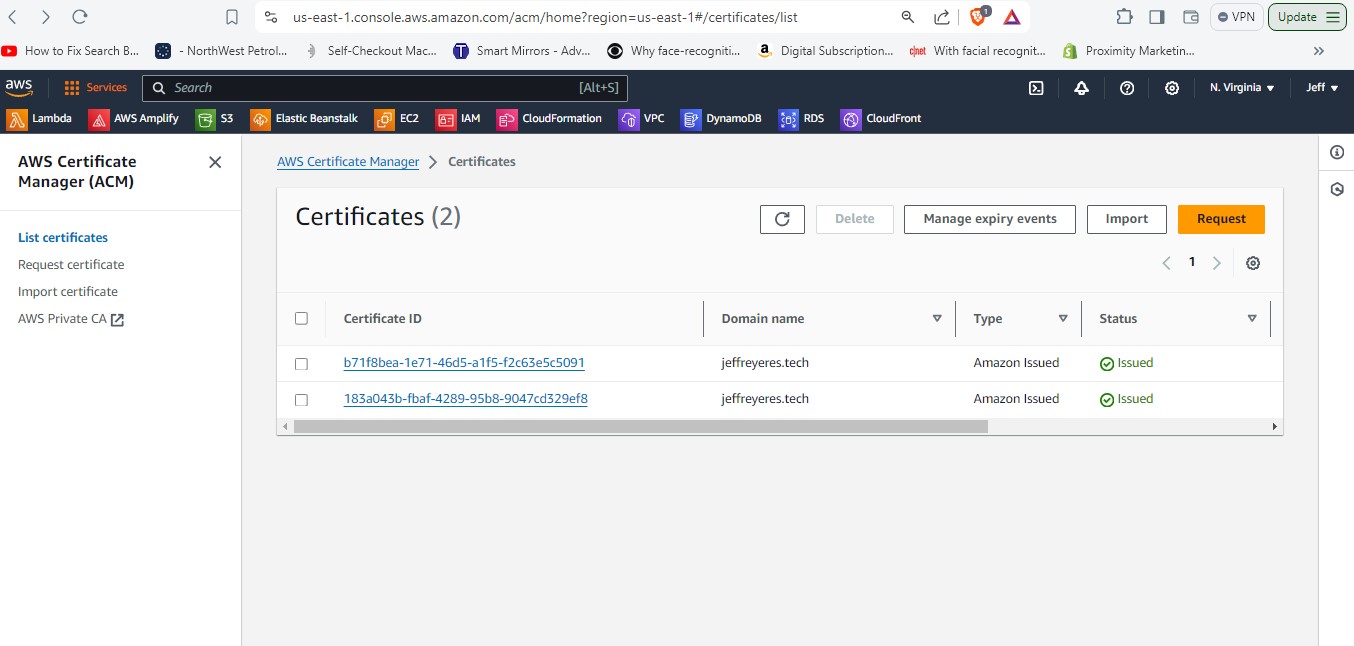Open DynamoDB shortcut

721,119
